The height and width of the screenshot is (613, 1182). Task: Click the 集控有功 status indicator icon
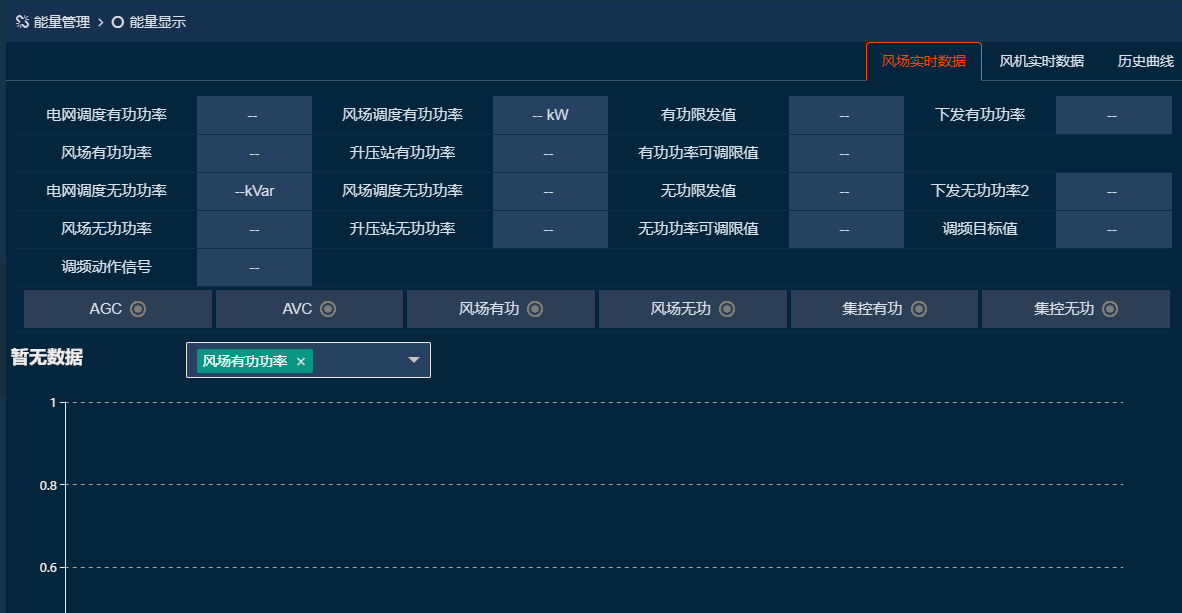918,309
